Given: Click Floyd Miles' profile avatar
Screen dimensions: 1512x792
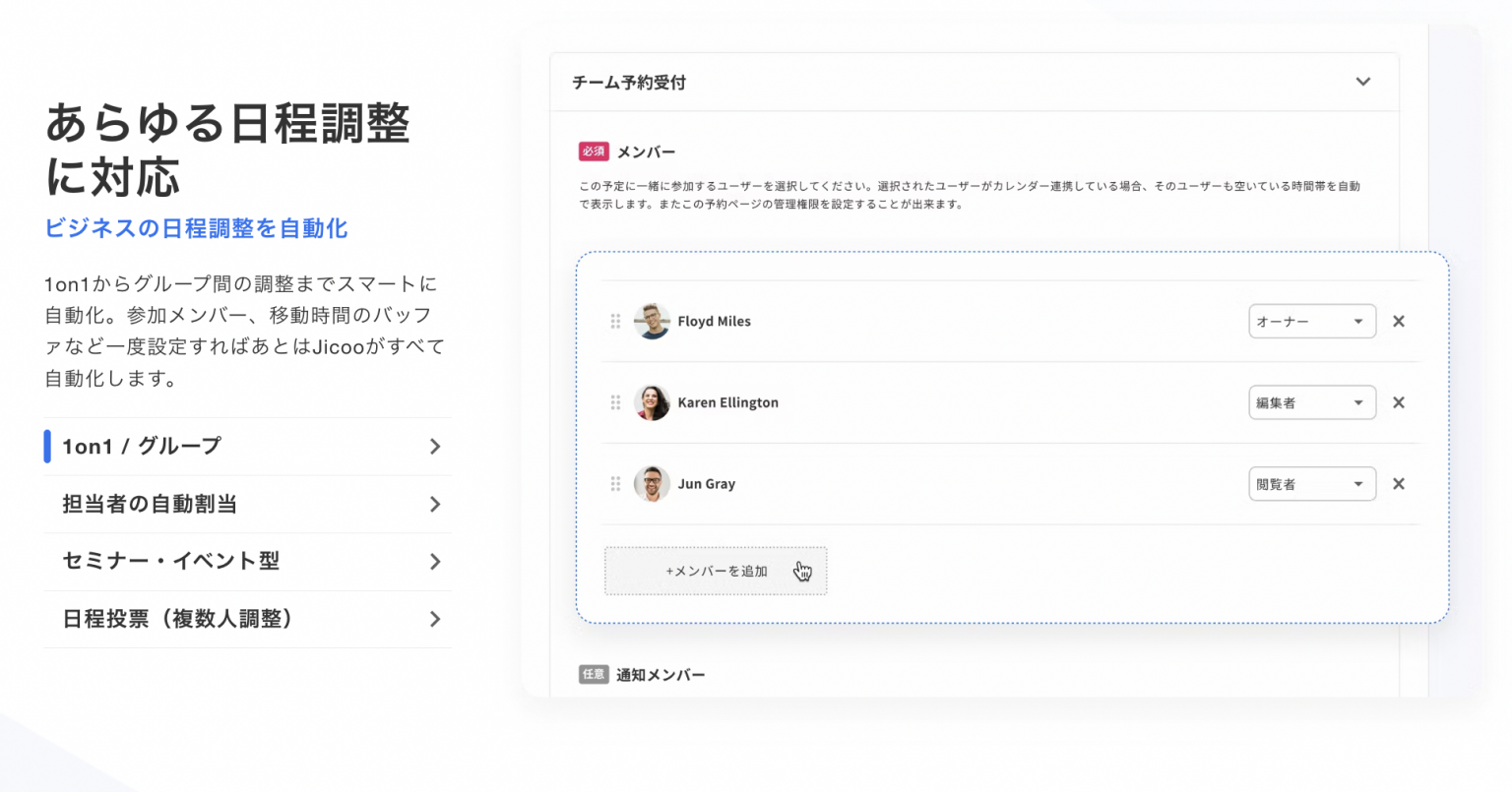Looking at the screenshot, I should tap(652, 322).
